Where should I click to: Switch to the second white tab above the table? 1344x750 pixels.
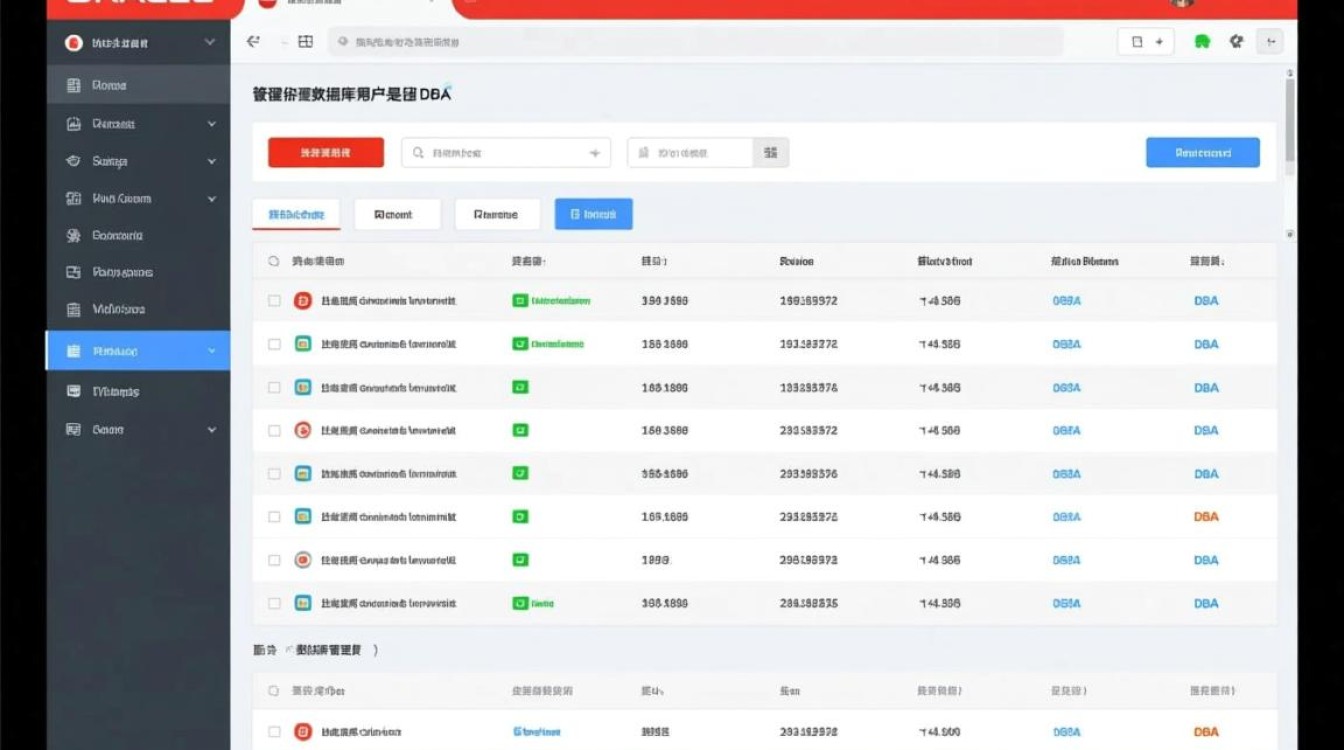click(397, 213)
